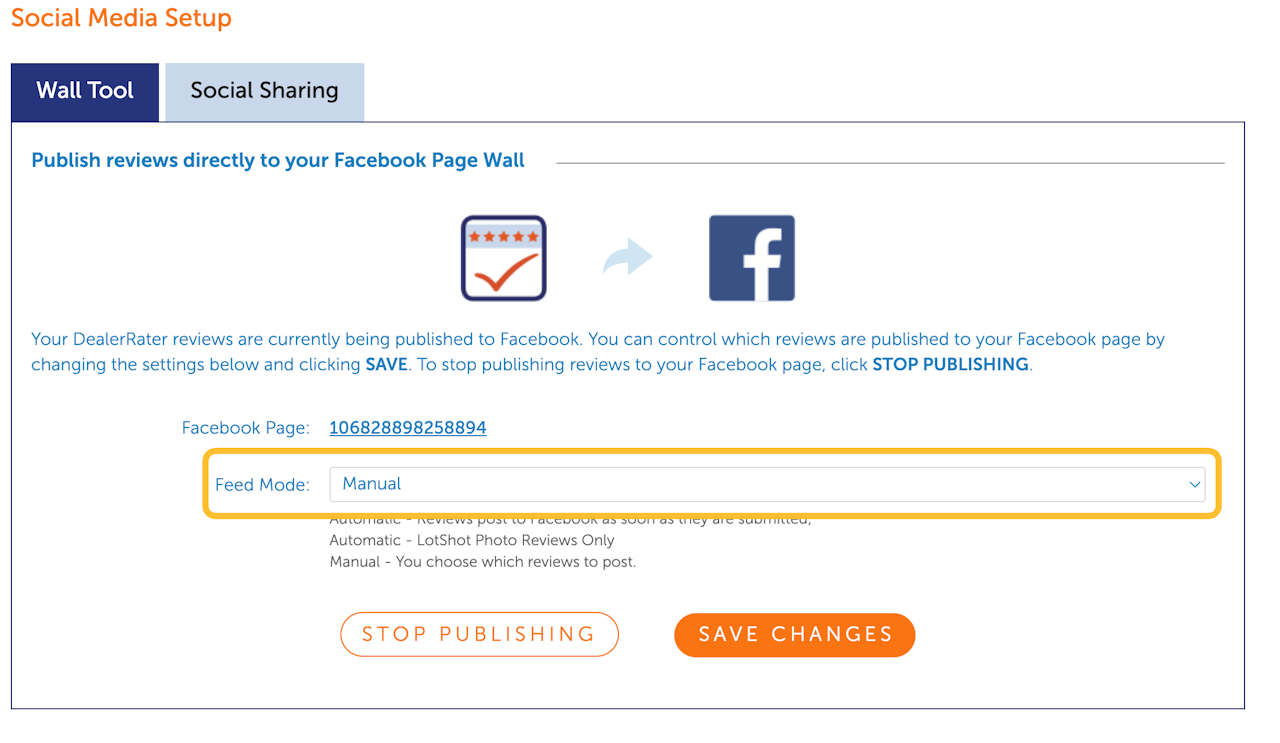The width and height of the screenshot is (1280, 743).
Task: Click the Automatic LotShot Photo Reviews Only text
Action: point(472,540)
